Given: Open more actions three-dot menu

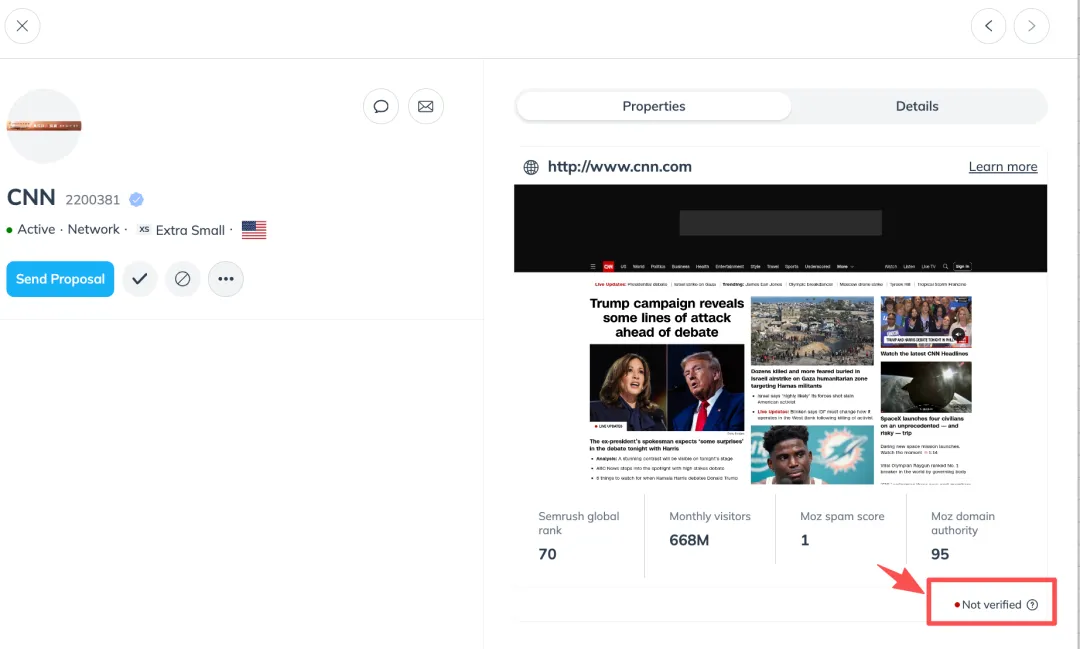Looking at the screenshot, I should coord(226,279).
